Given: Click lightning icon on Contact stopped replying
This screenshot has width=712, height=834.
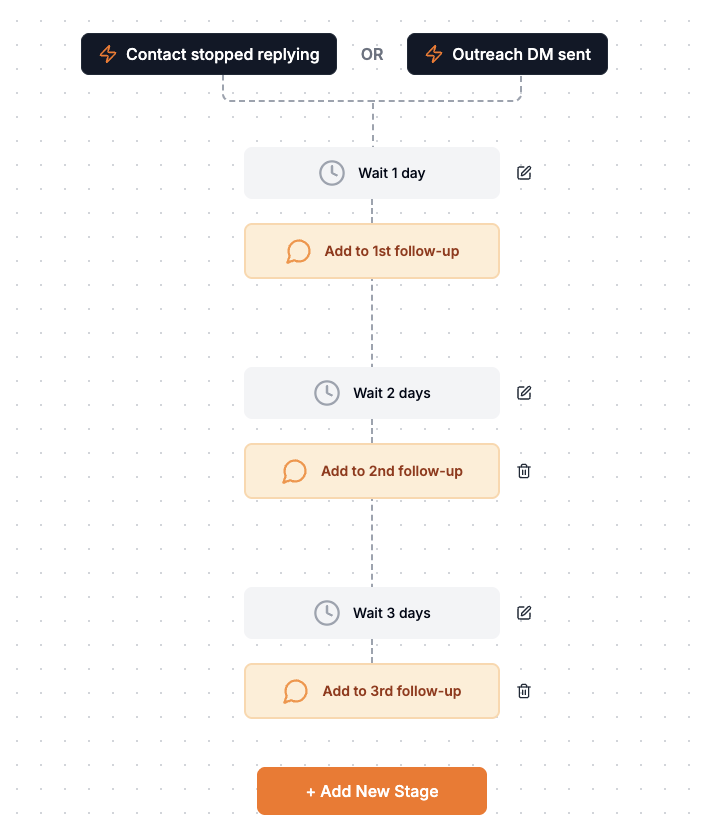Looking at the screenshot, I should click(x=108, y=54).
